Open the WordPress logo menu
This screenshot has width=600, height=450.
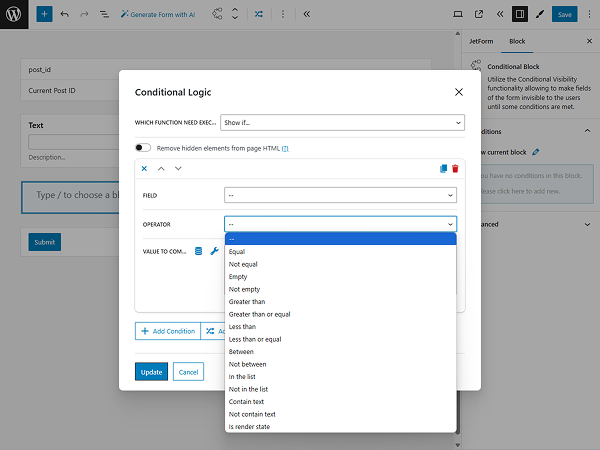14,14
